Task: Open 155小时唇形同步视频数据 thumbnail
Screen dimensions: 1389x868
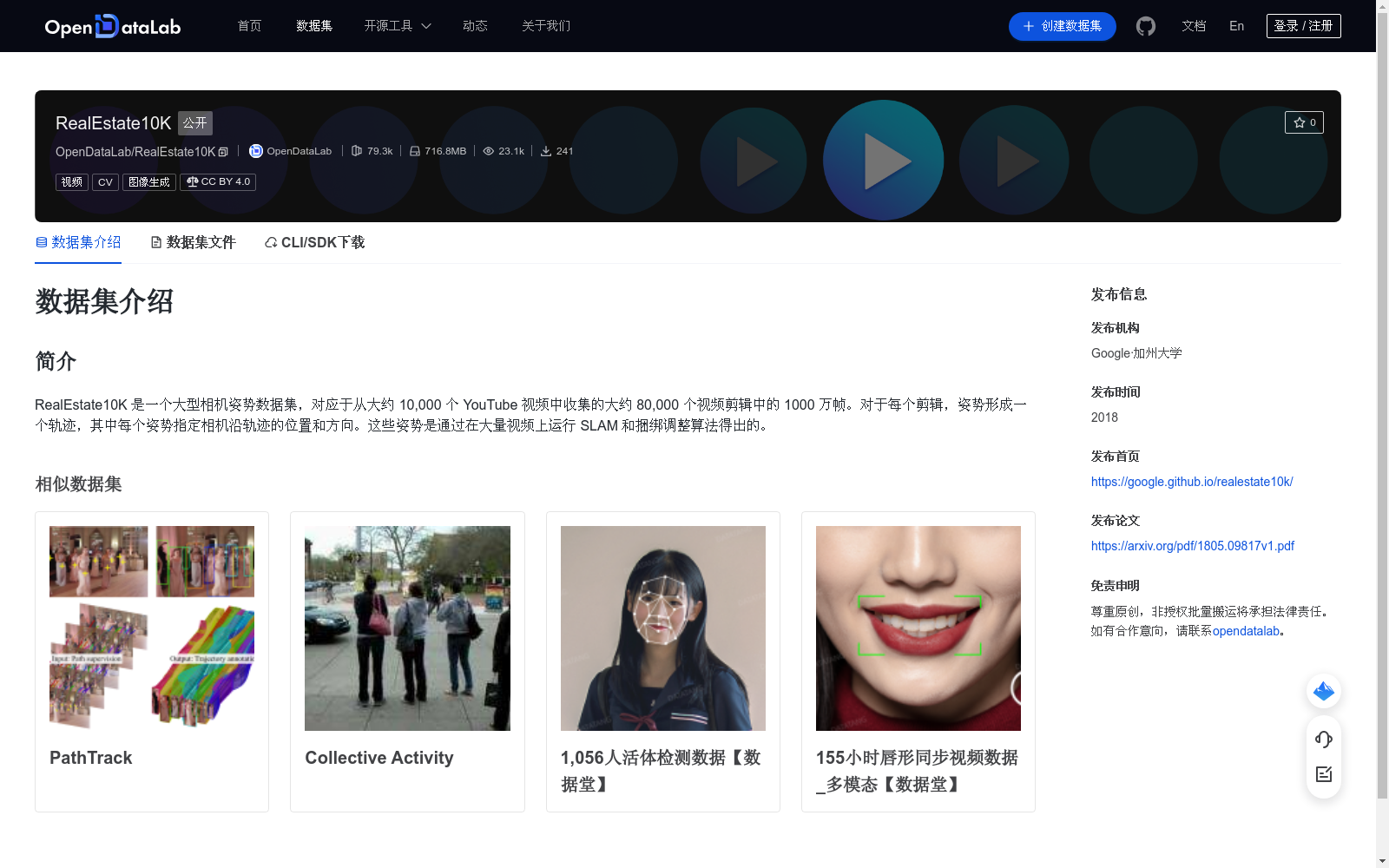Action: coord(918,628)
